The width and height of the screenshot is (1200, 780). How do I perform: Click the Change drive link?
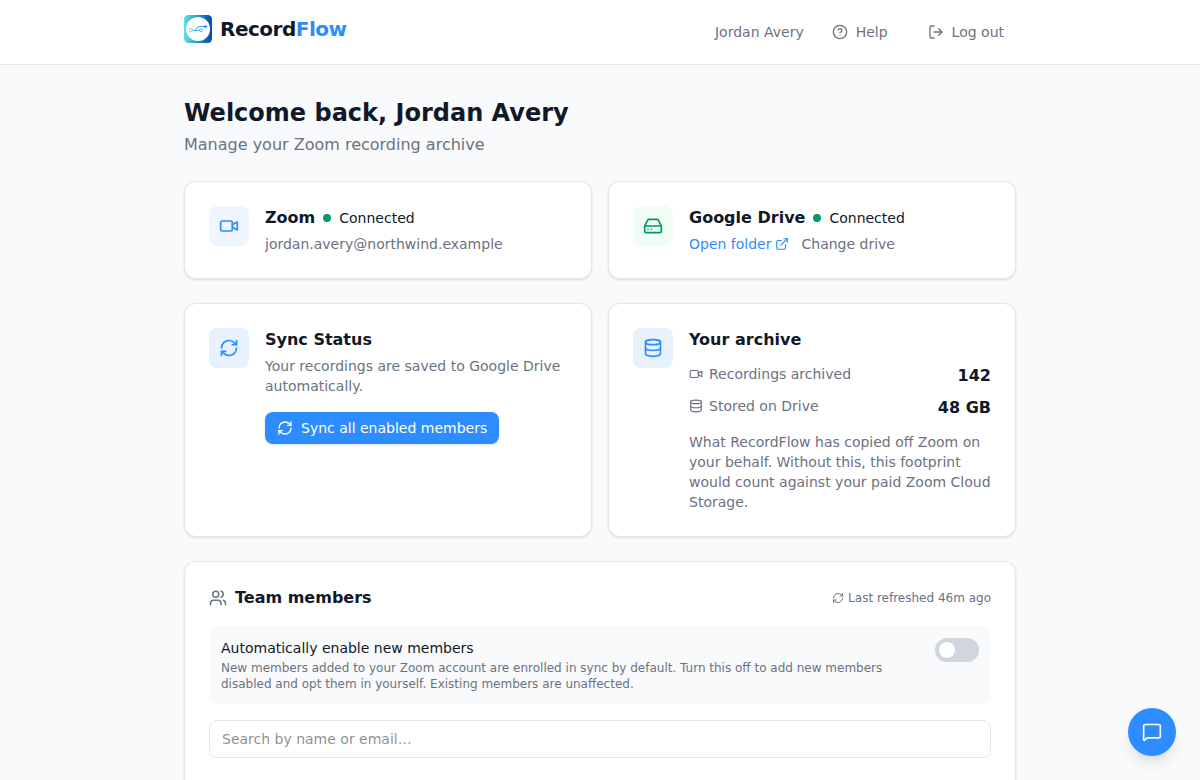click(848, 244)
